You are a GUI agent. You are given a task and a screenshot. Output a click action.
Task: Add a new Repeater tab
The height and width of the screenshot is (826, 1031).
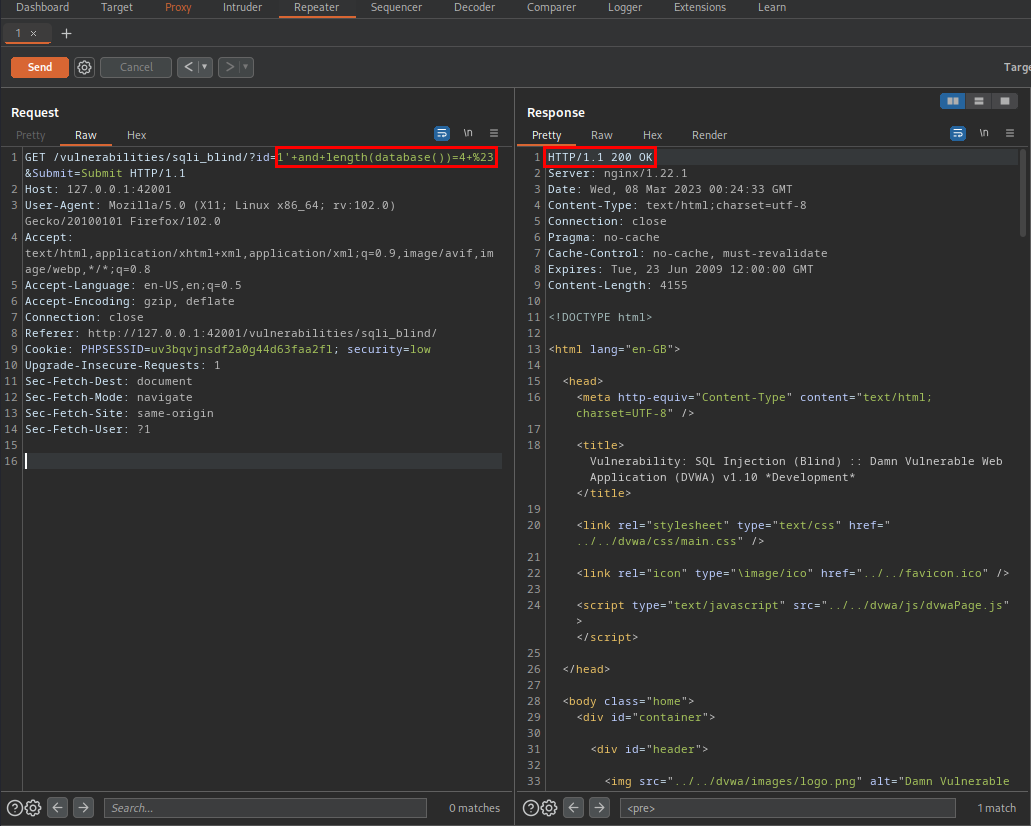click(x=66, y=34)
